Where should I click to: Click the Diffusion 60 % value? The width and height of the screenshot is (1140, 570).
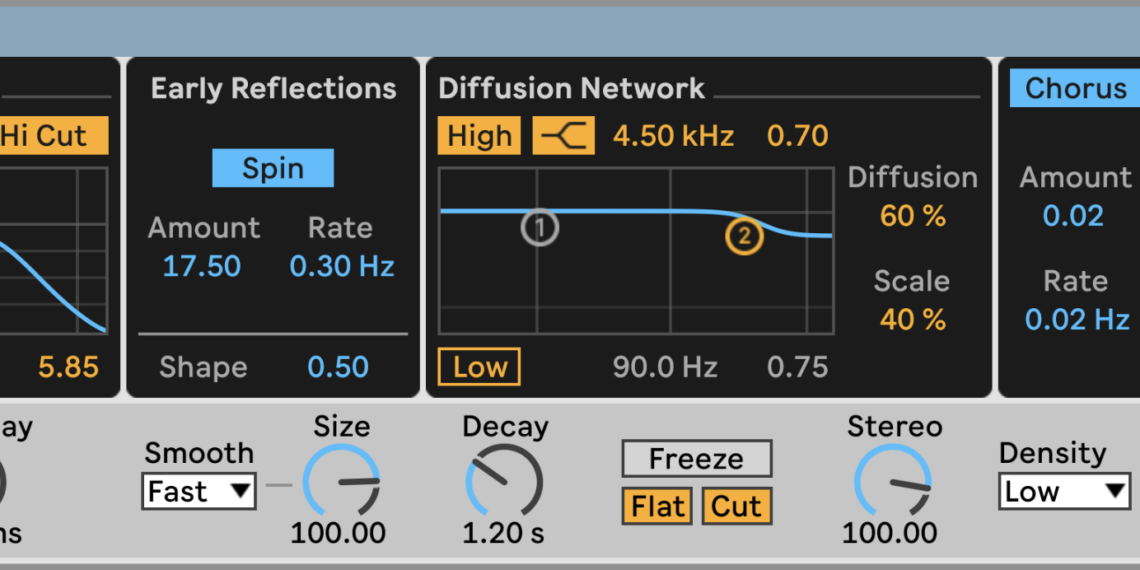[912, 216]
